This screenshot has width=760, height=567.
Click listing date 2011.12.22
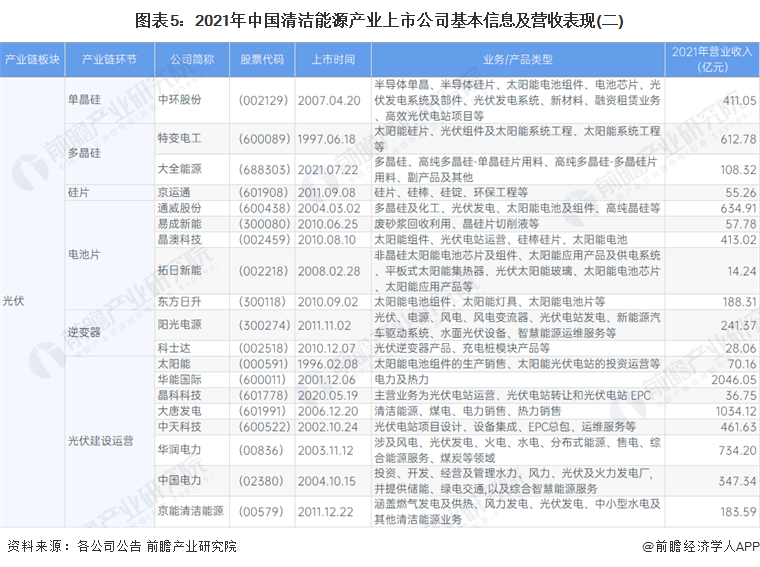coord(326,512)
